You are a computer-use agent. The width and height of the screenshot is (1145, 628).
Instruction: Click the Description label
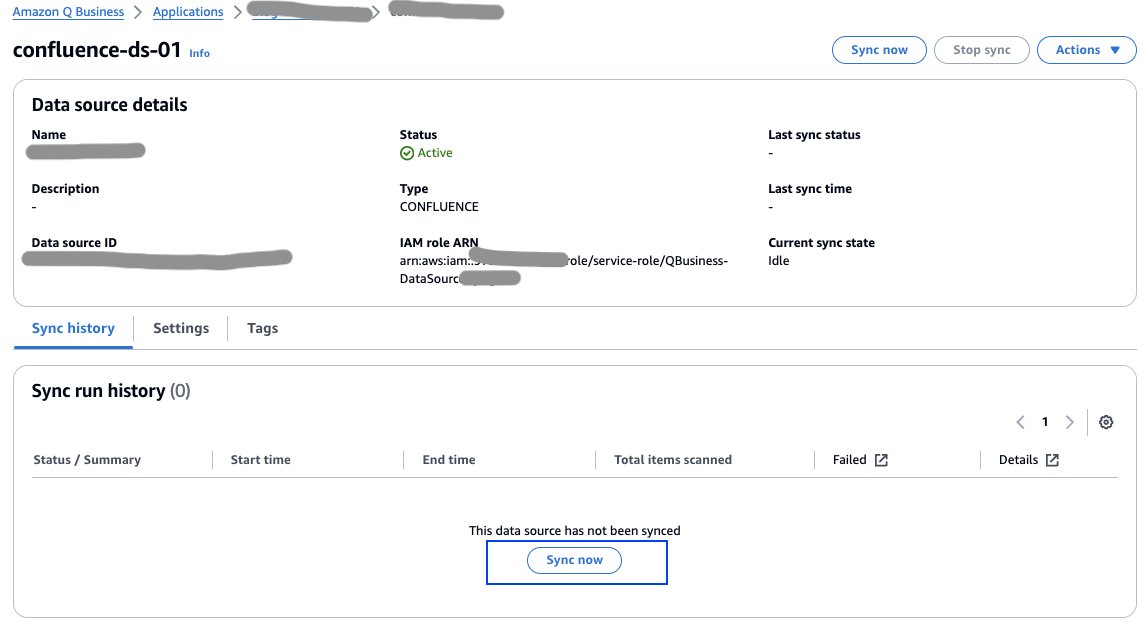click(65, 189)
